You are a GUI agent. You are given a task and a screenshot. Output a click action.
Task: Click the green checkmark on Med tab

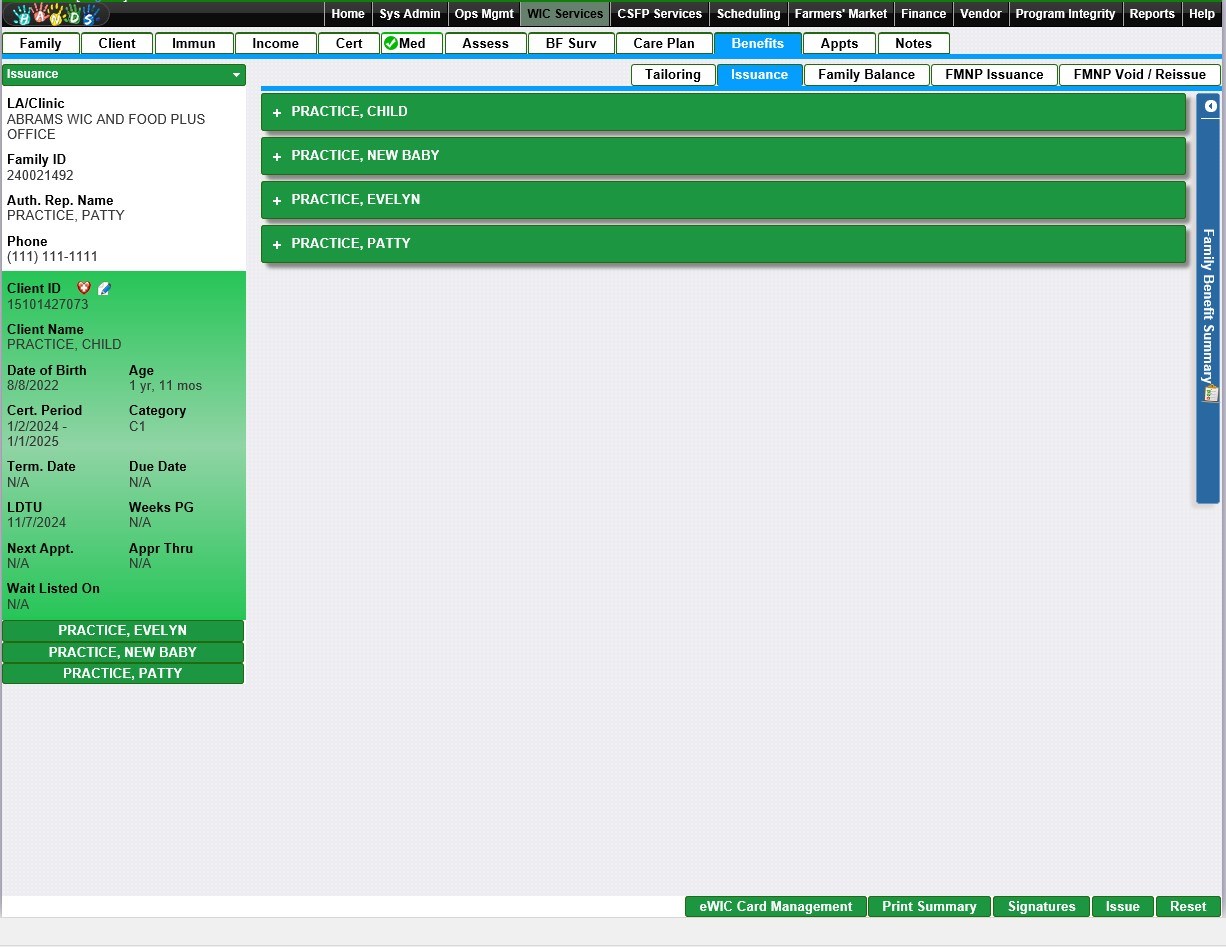pyautogui.click(x=391, y=43)
